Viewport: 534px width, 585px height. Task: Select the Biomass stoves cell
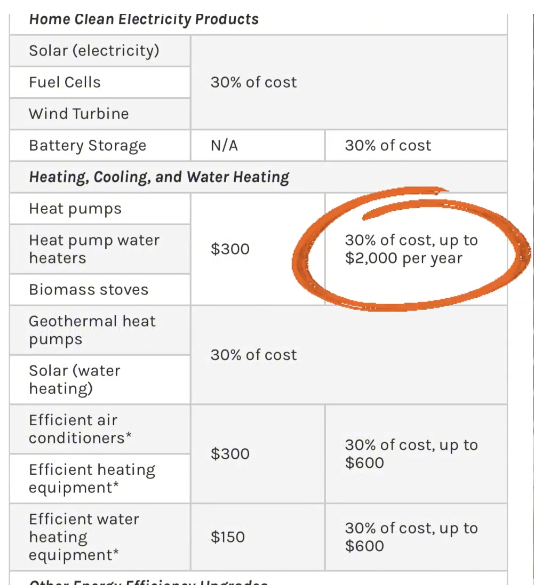pos(100,290)
